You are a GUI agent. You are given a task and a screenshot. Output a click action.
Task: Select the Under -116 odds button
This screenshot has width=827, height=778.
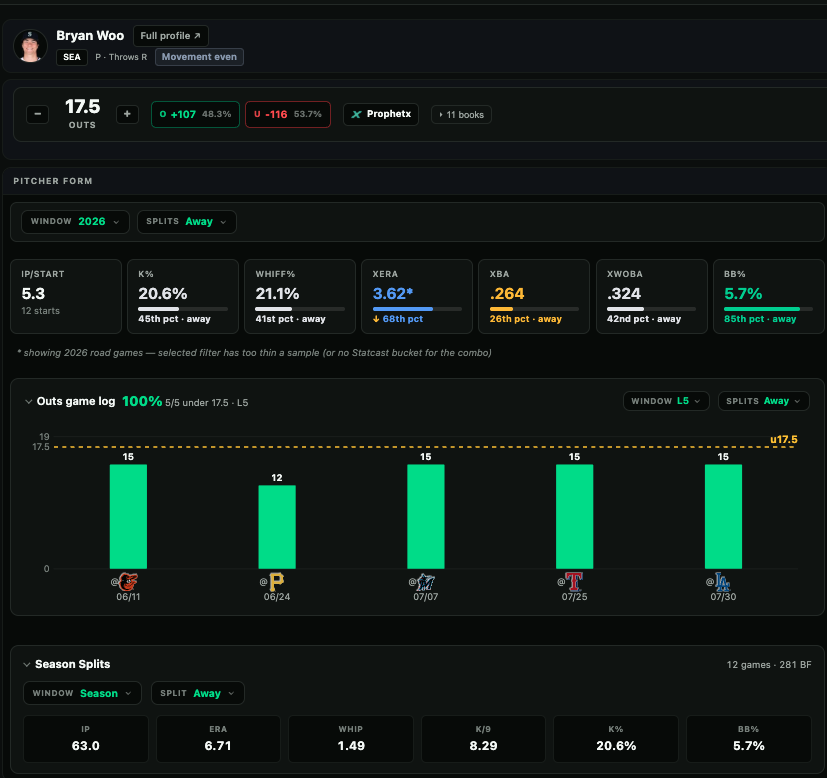click(x=288, y=114)
